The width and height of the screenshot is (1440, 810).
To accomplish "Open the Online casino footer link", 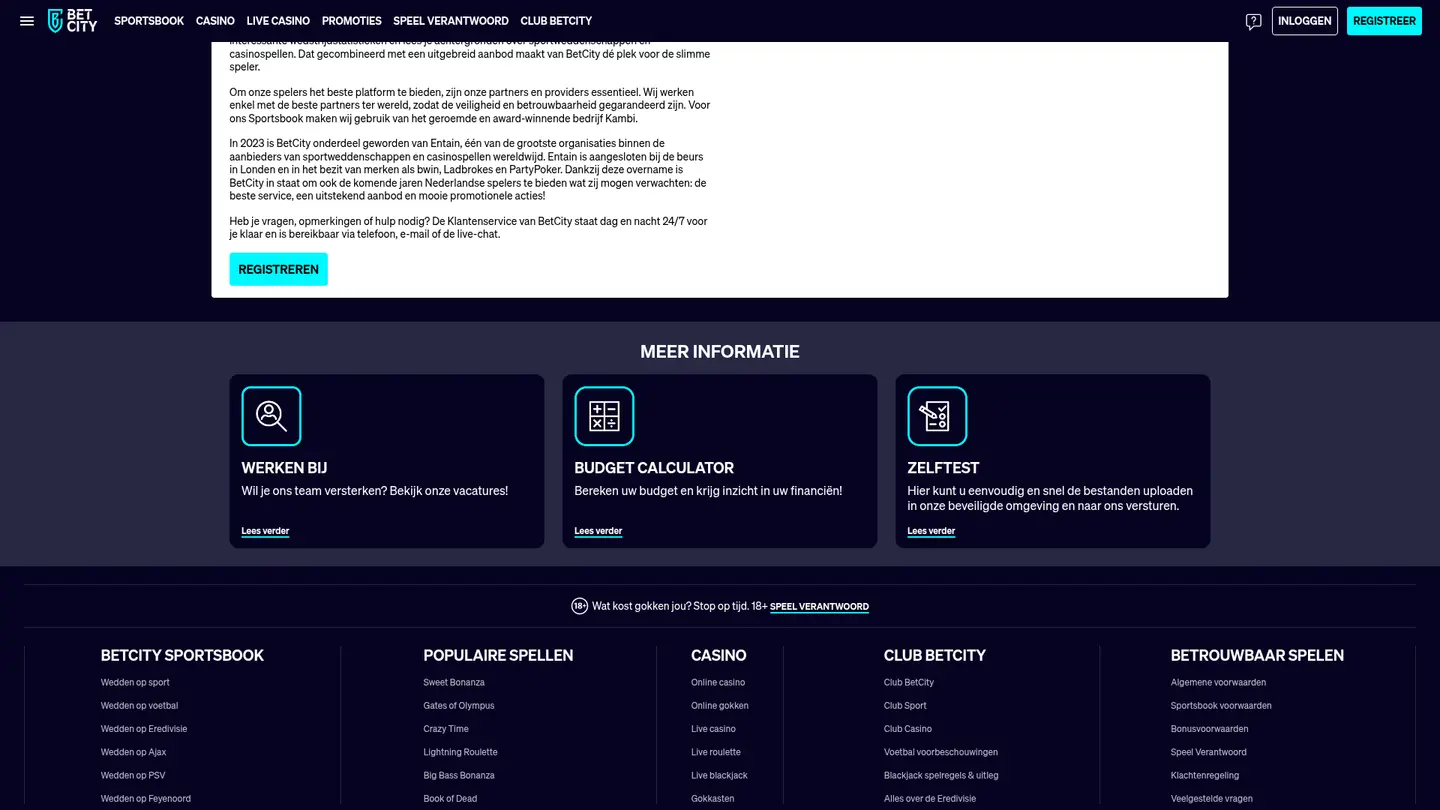I will [x=718, y=682].
